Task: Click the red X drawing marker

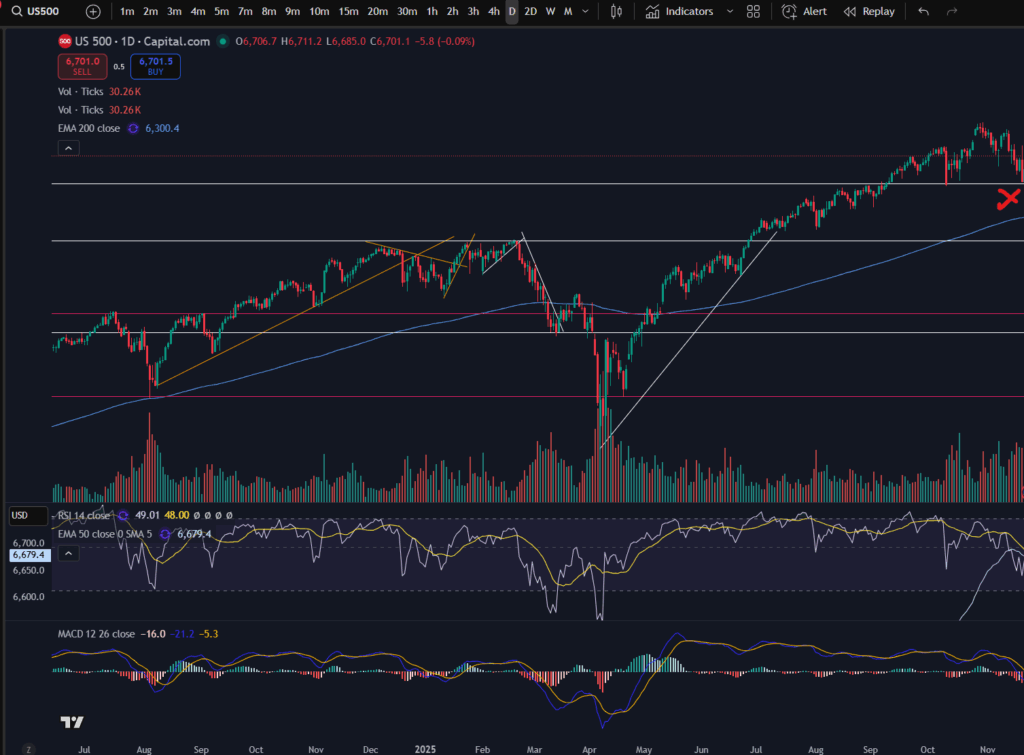Action: [x=1008, y=199]
